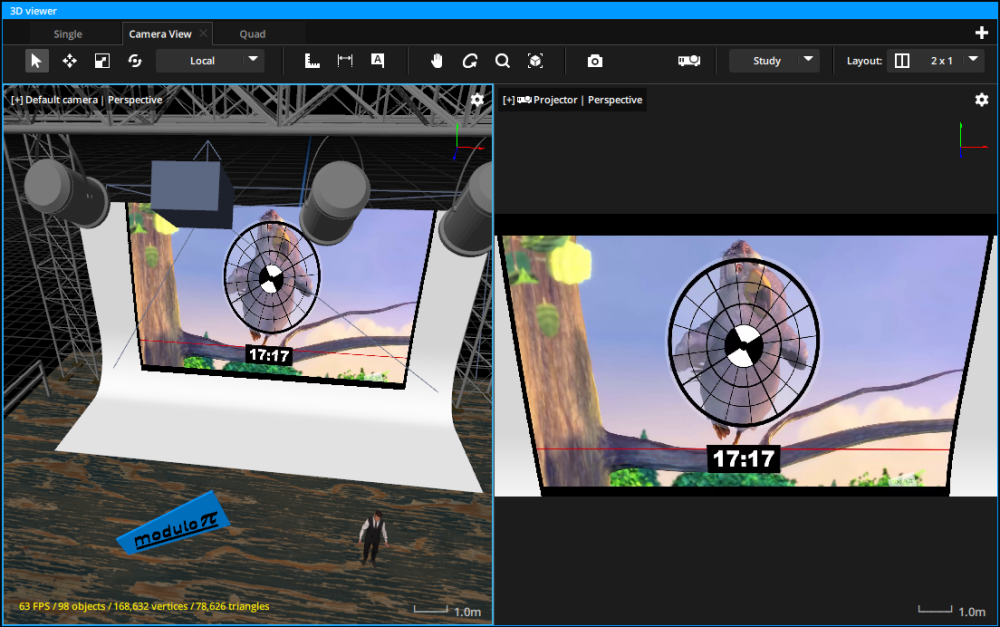Select the Rotate transform tool
Image resolution: width=1000 pixels, height=627 pixels.
pos(135,60)
